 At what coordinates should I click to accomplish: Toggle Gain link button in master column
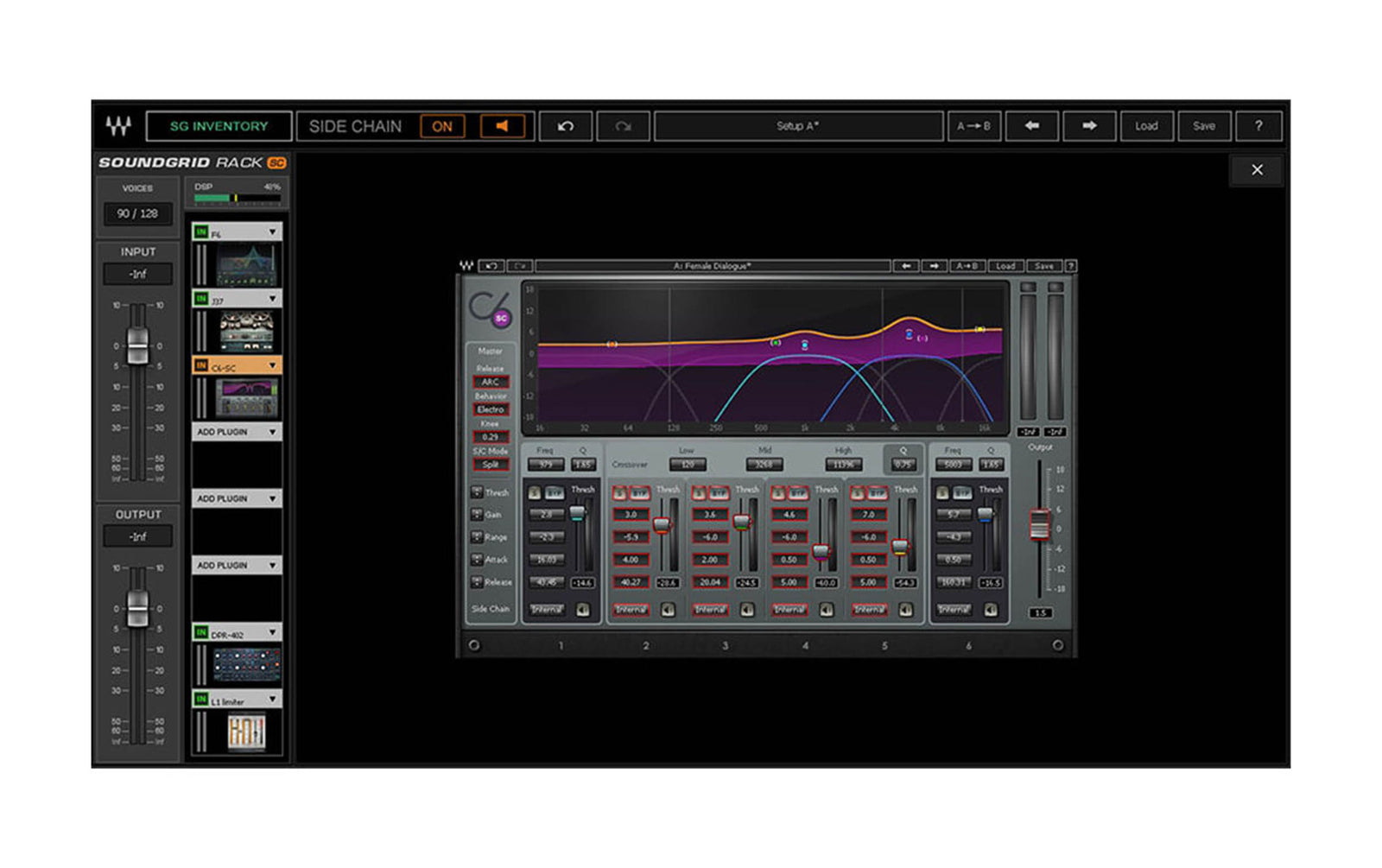pos(477,515)
